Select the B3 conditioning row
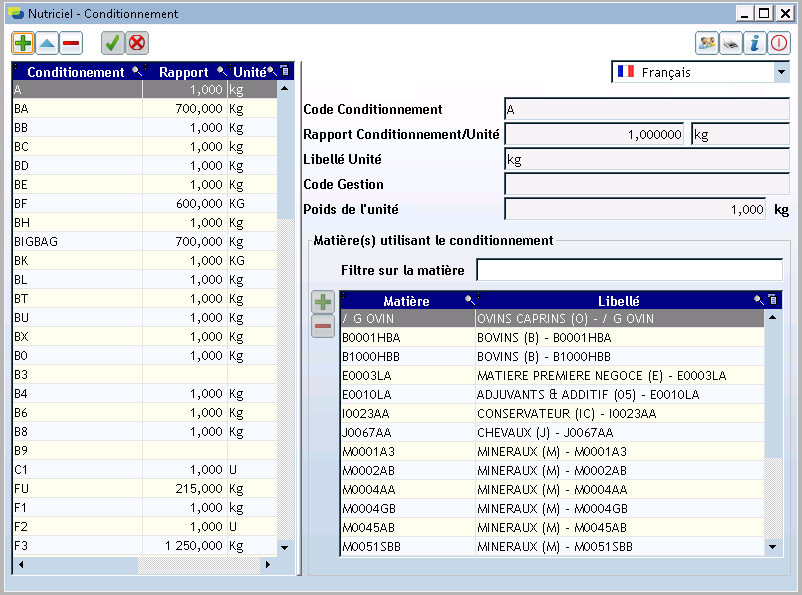The height and width of the screenshot is (595, 802). click(145, 374)
